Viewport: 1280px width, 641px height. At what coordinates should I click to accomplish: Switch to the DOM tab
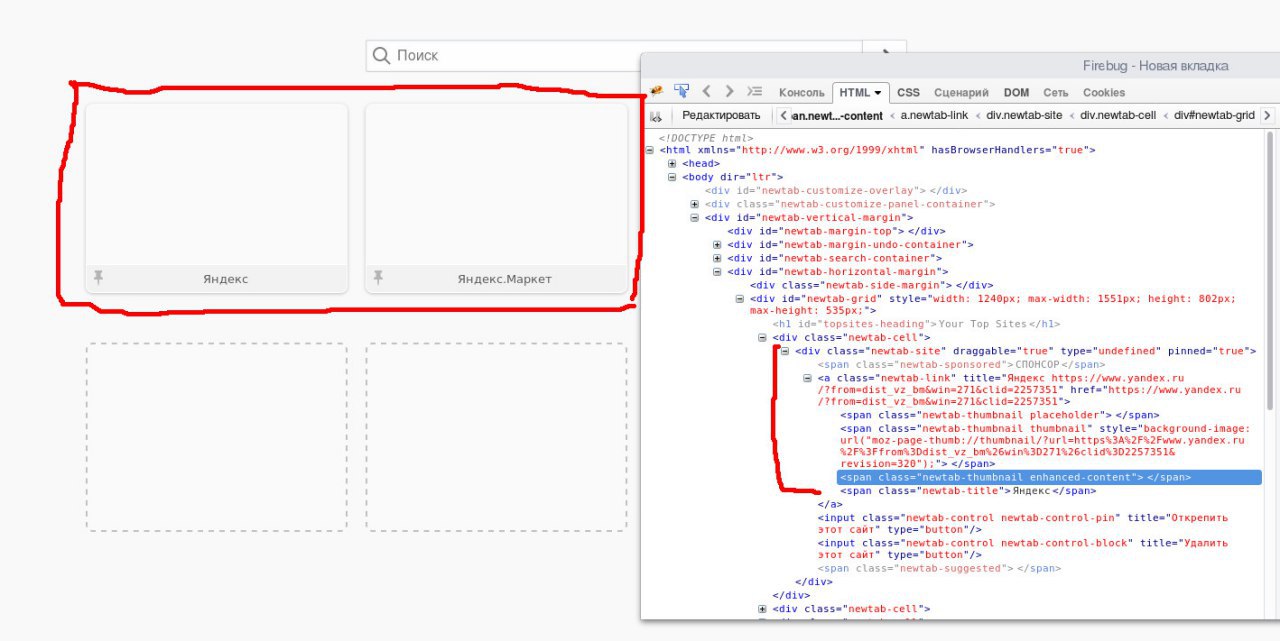point(1016,92)
